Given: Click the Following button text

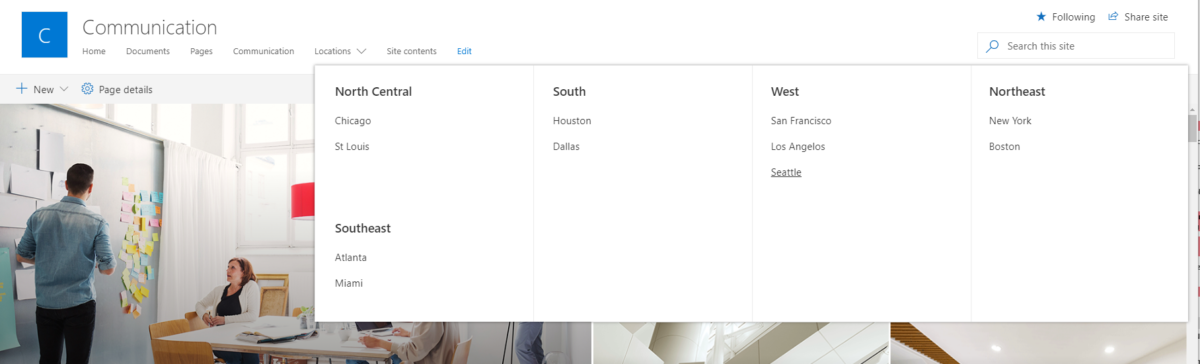Looking at the screenshot, I should point(1073,17).
